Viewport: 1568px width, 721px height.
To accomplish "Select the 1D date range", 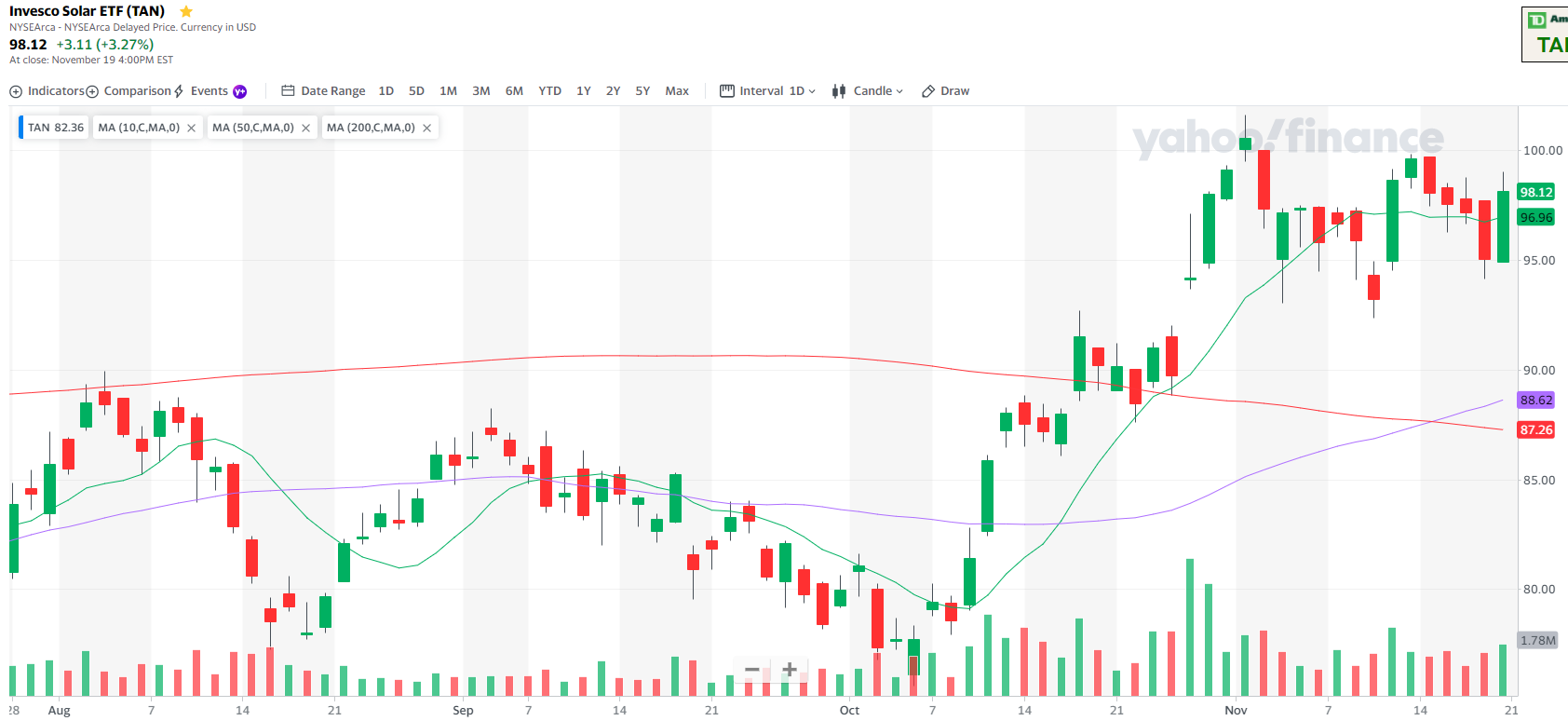I will tap(385, 91).
